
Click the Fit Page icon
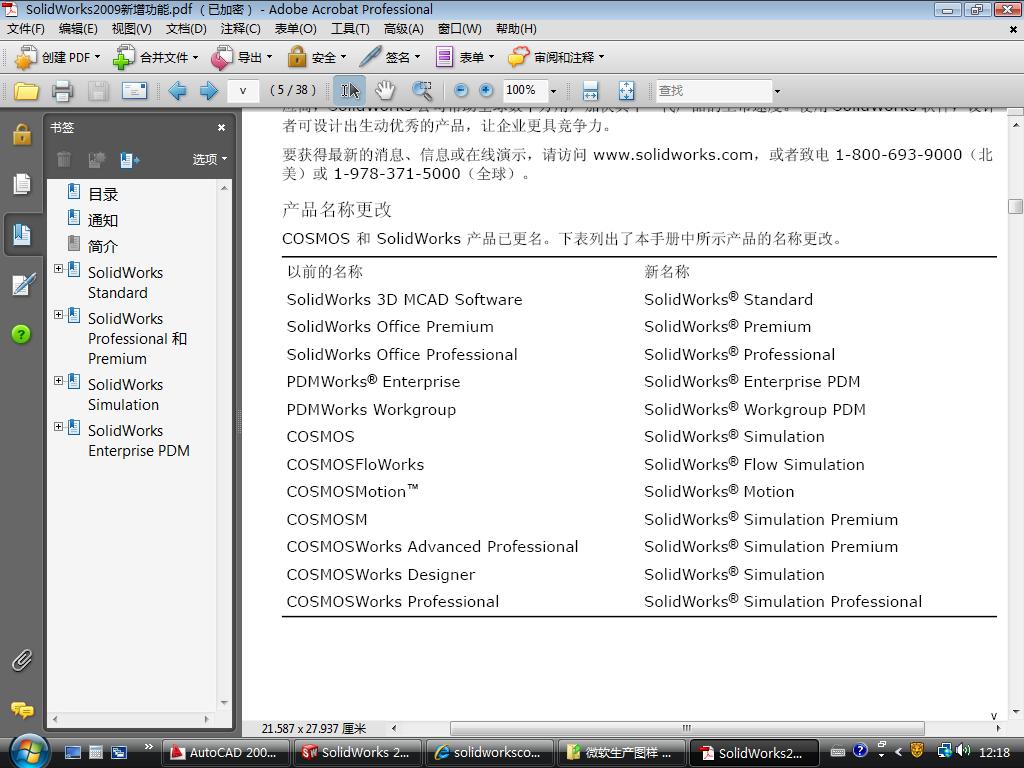(x=626, y=91)
